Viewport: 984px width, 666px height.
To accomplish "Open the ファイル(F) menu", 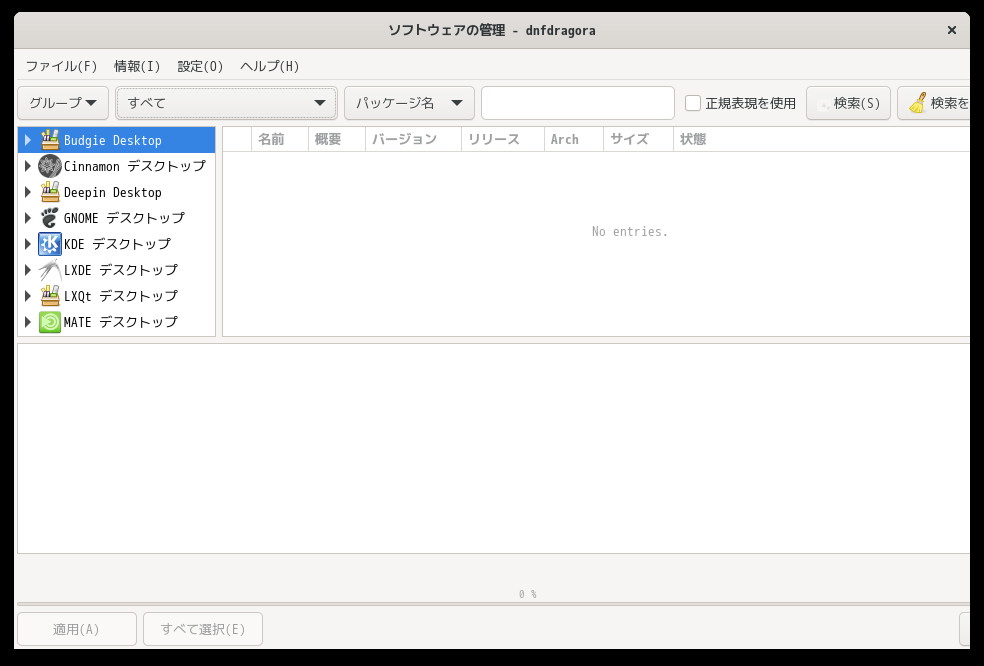I will click(x=62, y=66).
